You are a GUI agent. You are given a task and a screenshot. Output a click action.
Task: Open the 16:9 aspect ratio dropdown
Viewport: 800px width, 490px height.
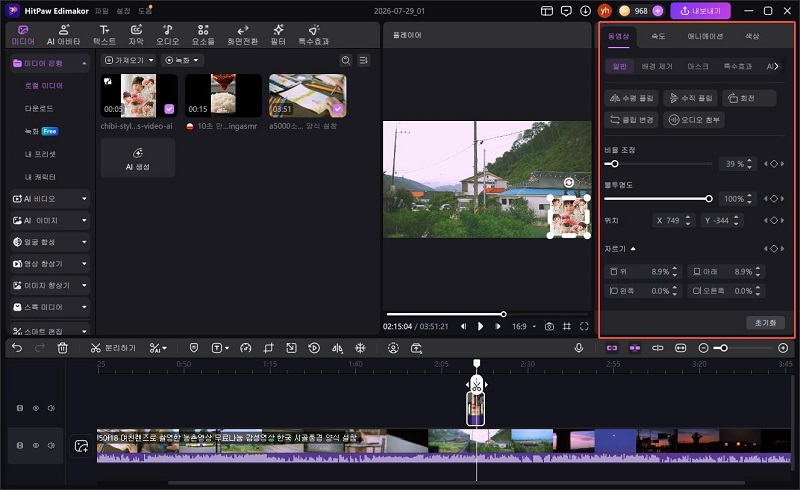(x=524, y=326)
